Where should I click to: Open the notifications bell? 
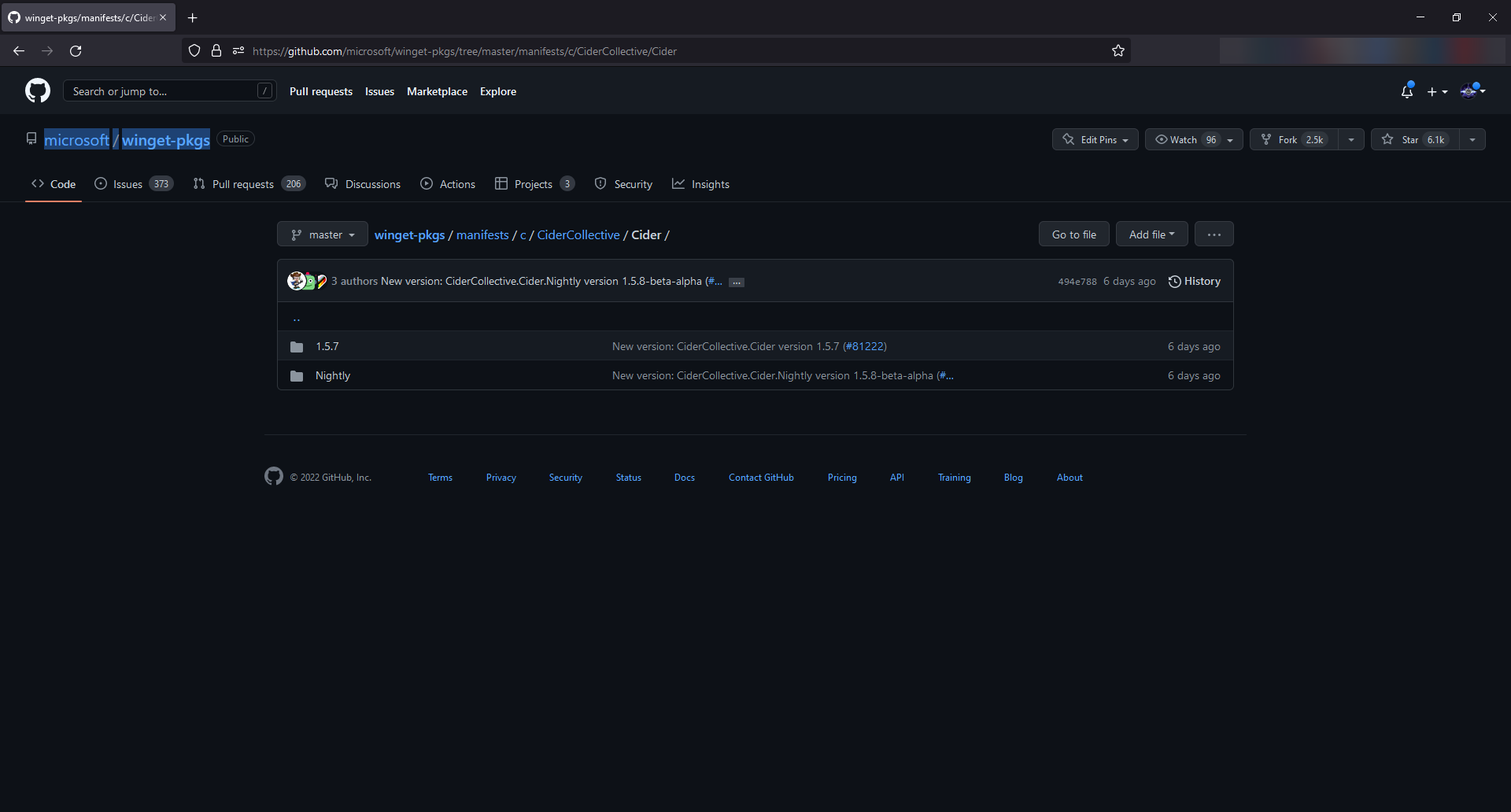(x=1406, y=91)
